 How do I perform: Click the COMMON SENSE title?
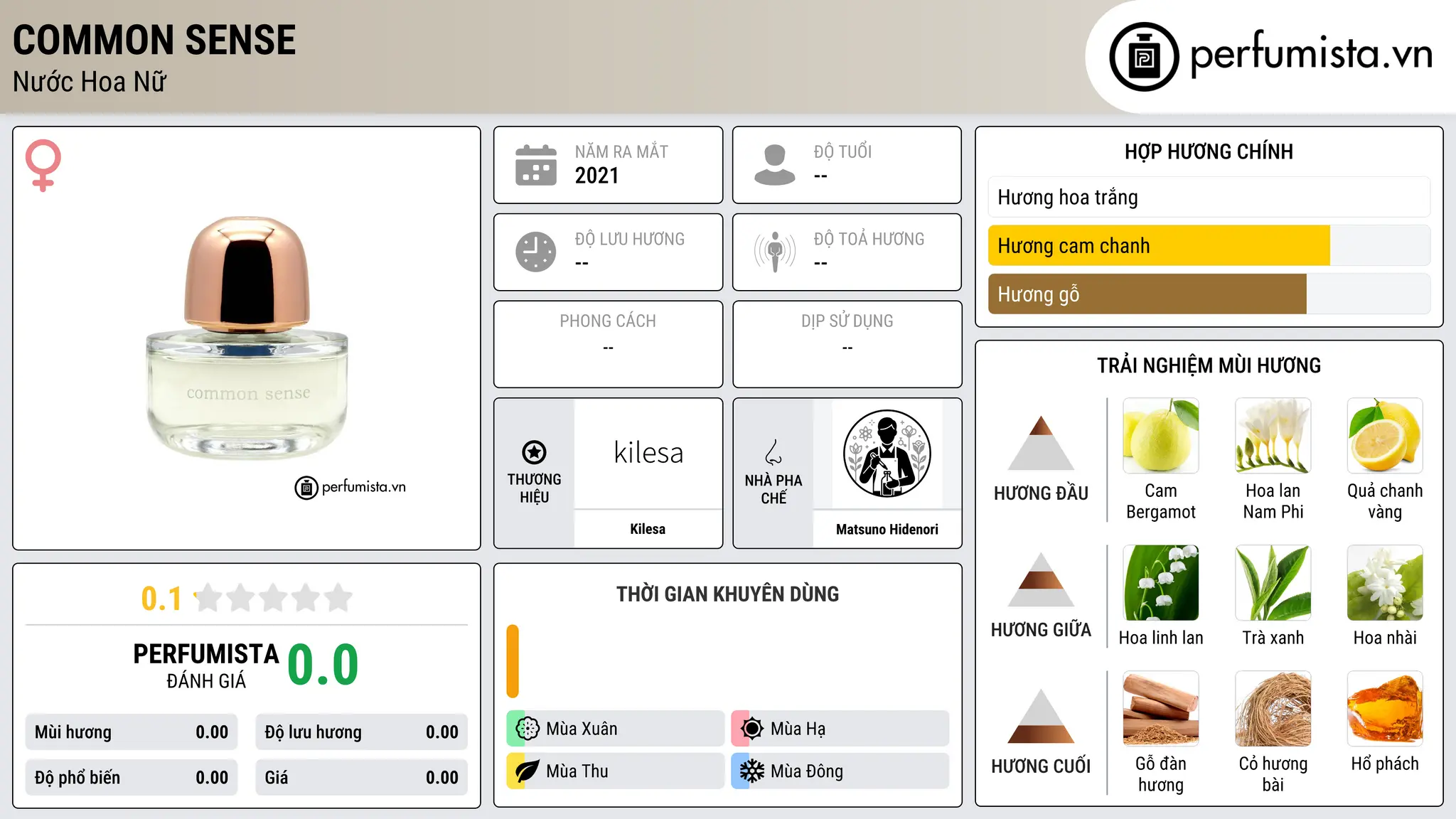[x=154, y=40]
